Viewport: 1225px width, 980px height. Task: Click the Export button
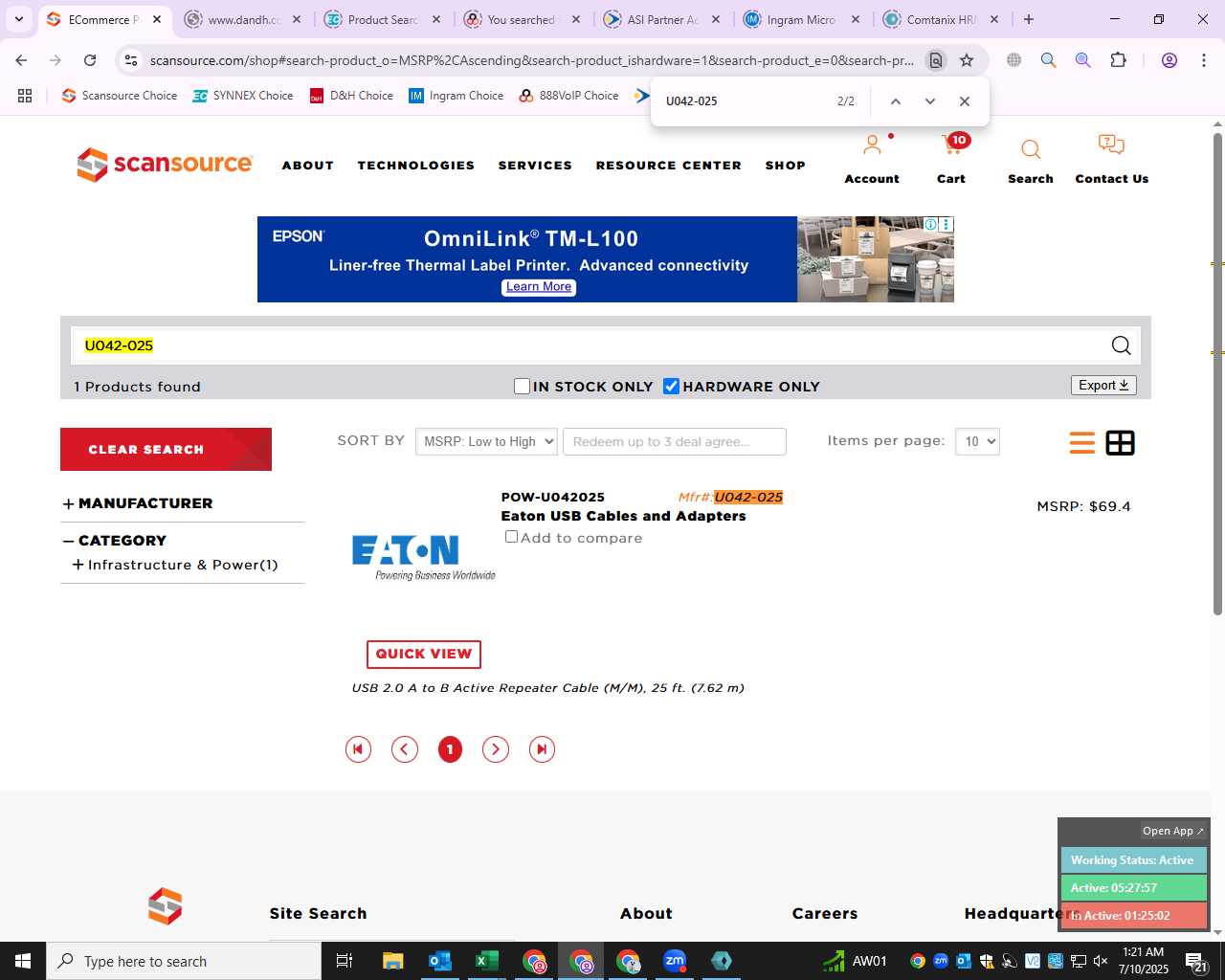1103,385
